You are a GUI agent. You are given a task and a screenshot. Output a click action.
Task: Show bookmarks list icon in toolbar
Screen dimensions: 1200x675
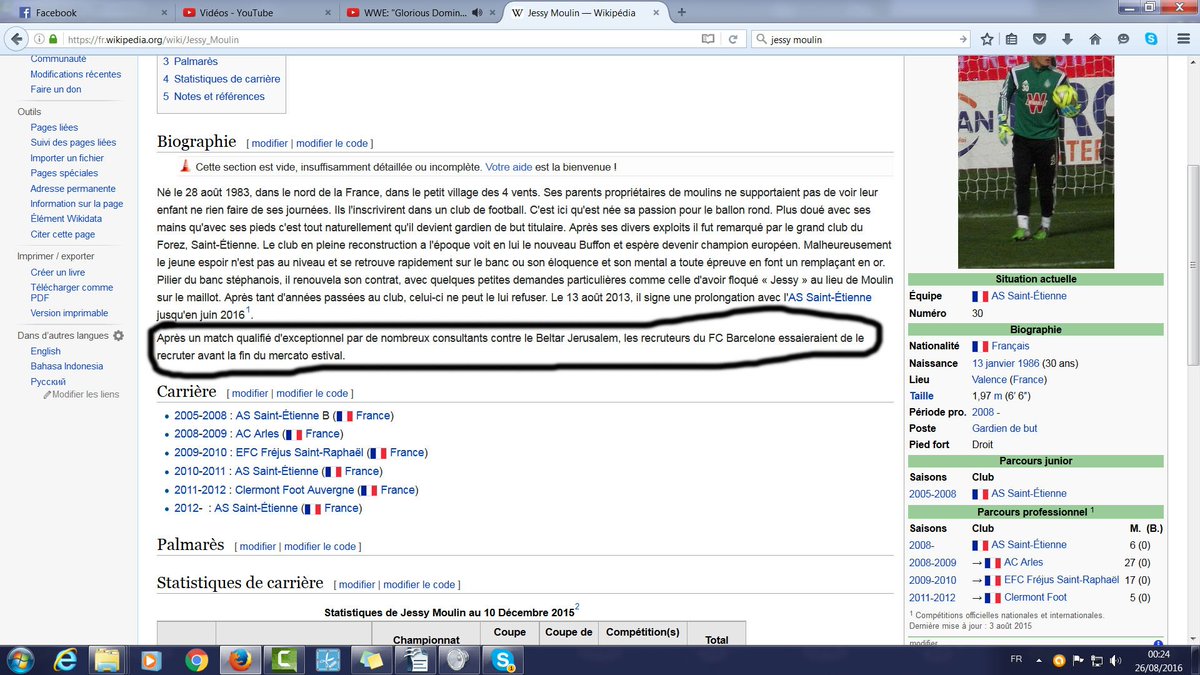(x=1013, y=39)
